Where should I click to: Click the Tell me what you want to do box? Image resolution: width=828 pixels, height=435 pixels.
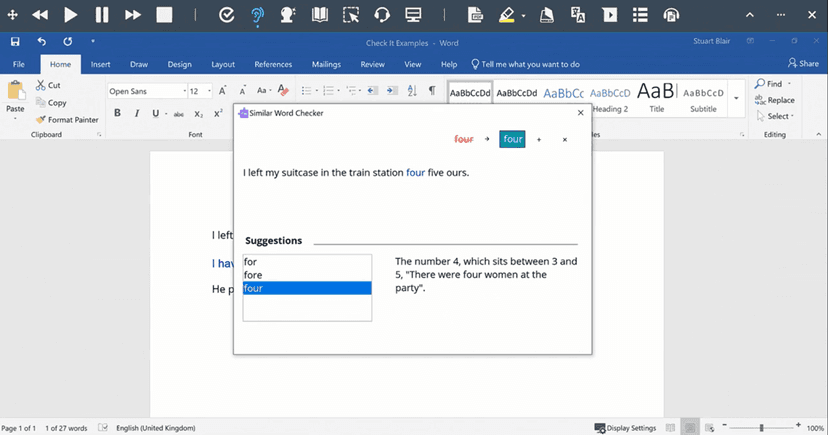tap(525, 64)
